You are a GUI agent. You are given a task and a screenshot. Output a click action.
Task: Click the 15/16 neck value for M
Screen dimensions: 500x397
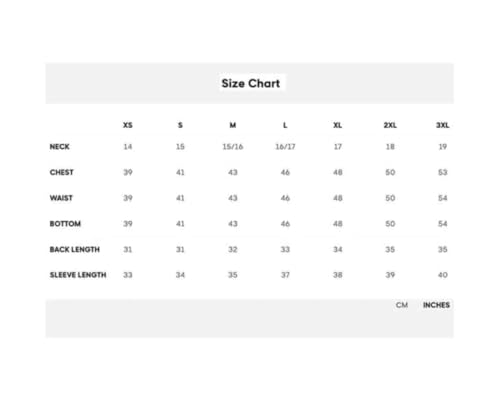click(233, 147)
